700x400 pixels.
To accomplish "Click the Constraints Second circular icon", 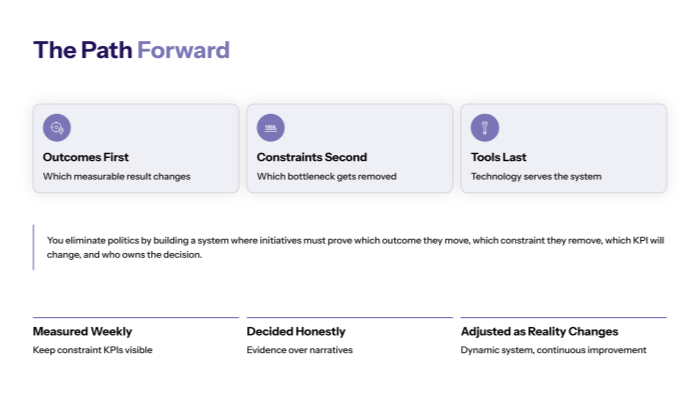I will point(271,127).
